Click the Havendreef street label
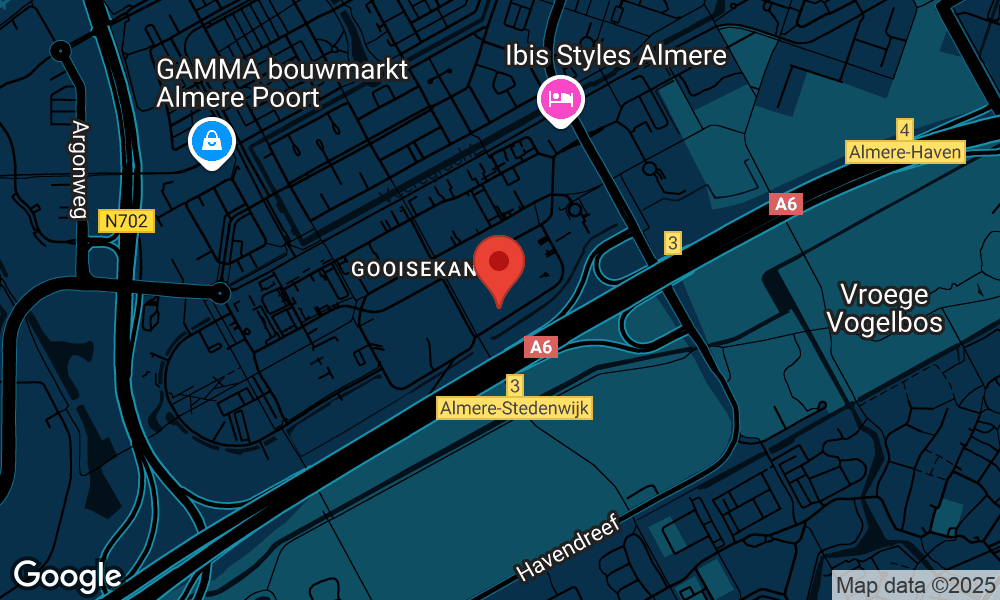This screenshot has height=600, width=1000. (x=568, y=548)
